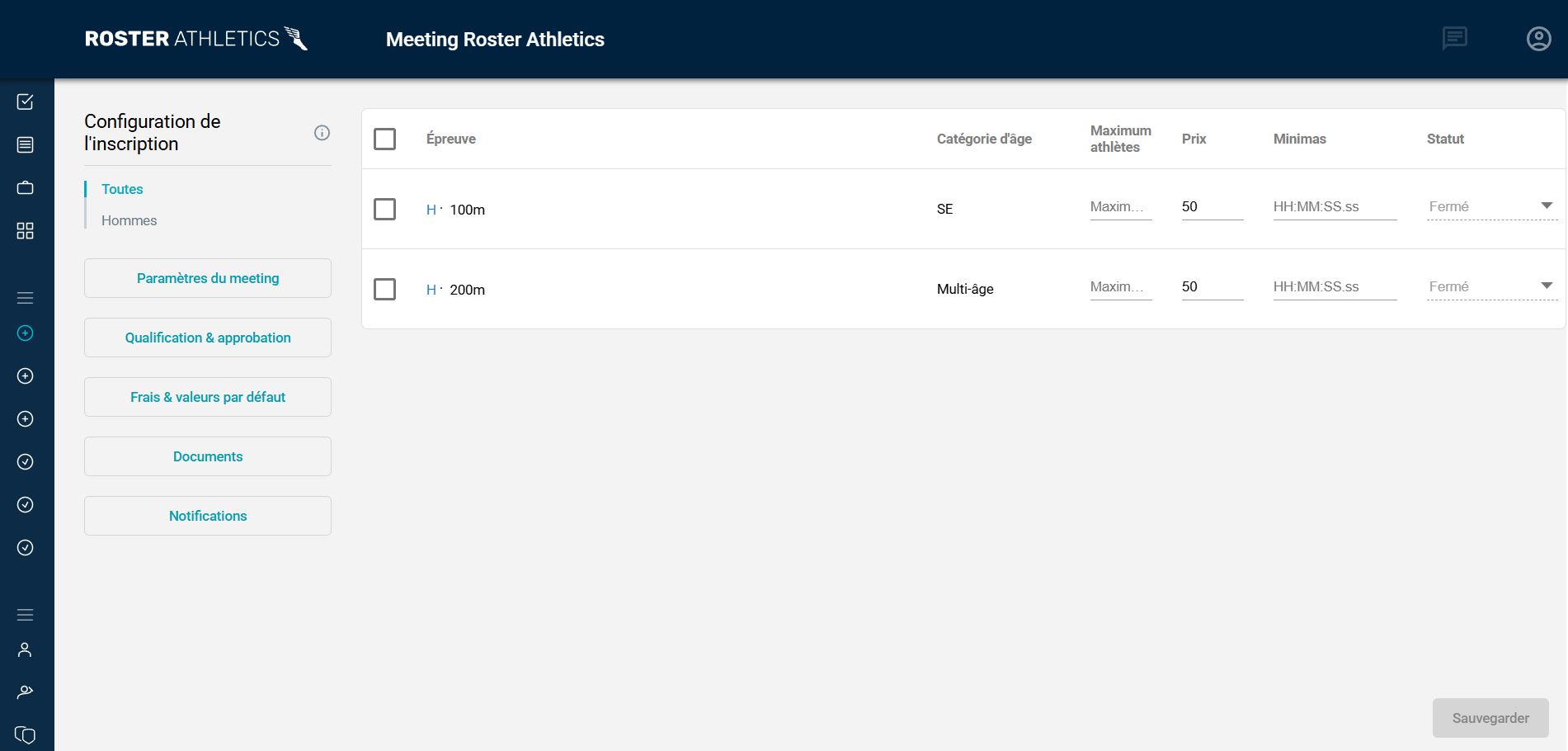Click the Prix field for 200m
Screen dimensions: 1568x751
click(1212, 286)
